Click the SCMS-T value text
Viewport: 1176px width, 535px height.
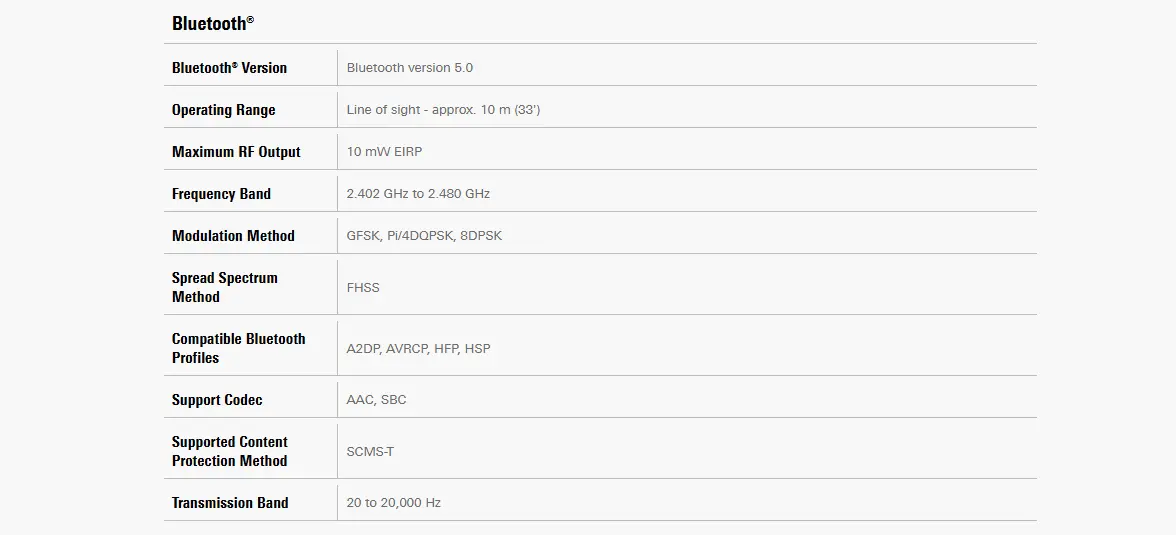point(370,452)
